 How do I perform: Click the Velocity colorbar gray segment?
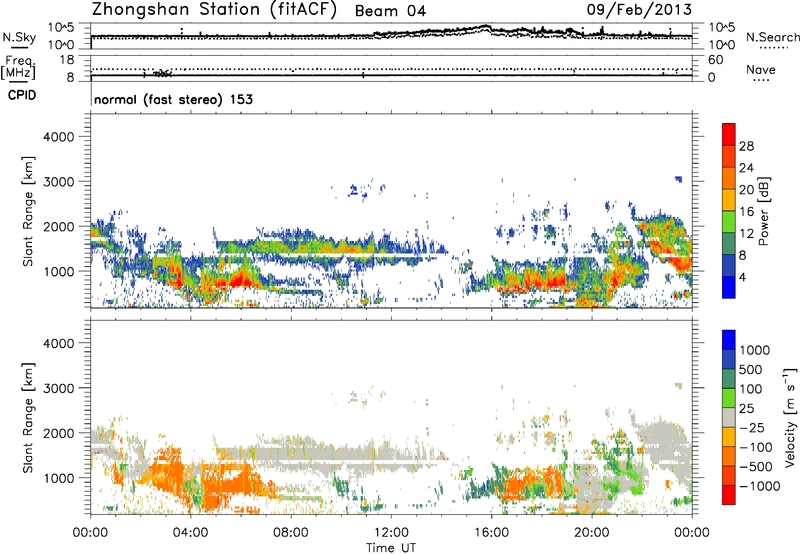(729, 417)
